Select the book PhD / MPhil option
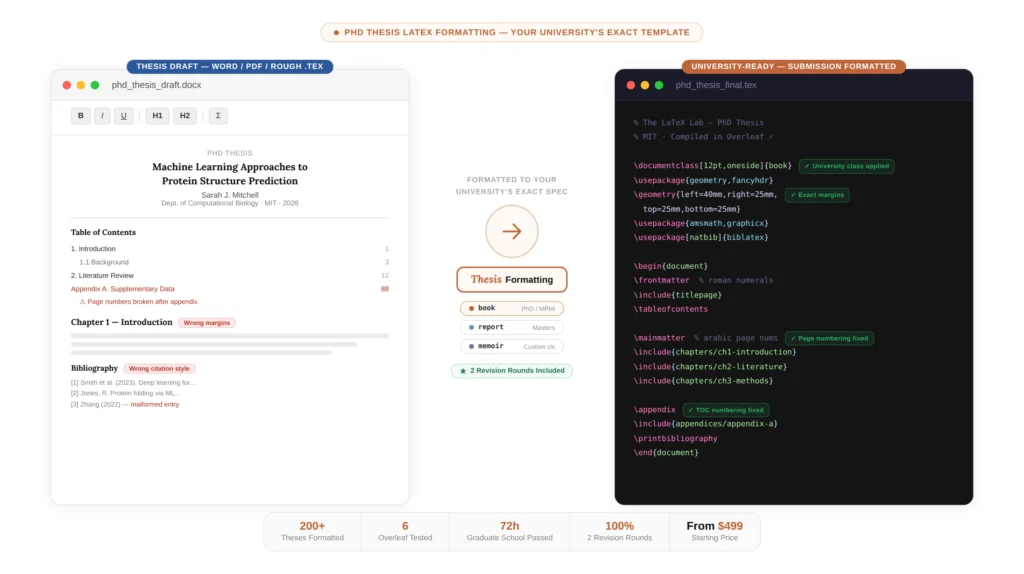 click(x=512, y=308)
